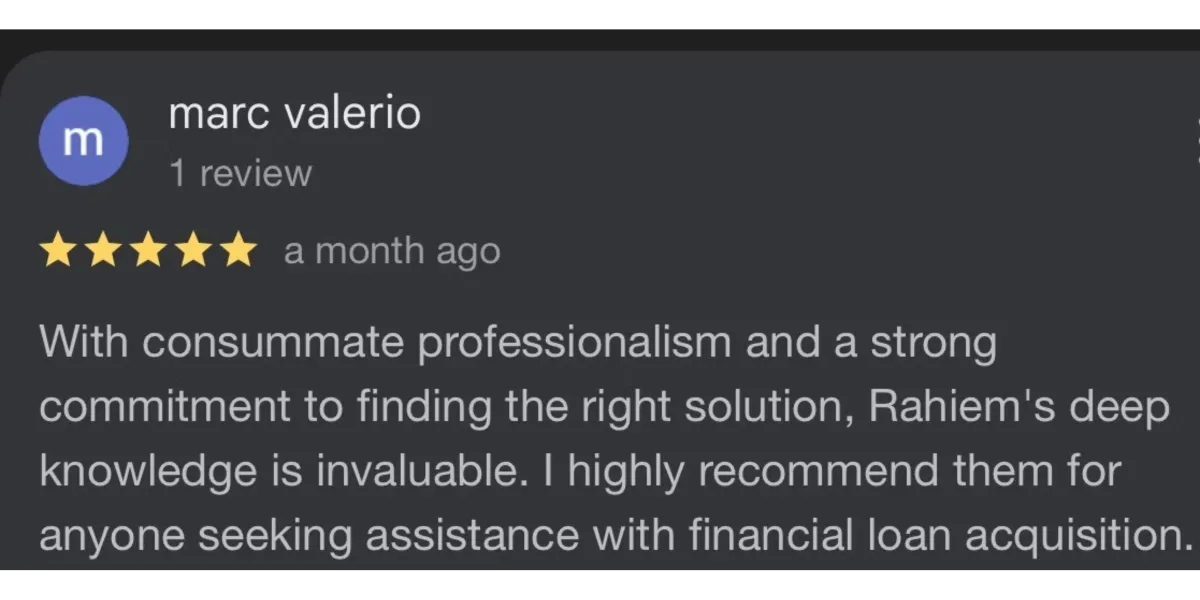
Task: Click the first yellow rating star
Action: [58, 251]
